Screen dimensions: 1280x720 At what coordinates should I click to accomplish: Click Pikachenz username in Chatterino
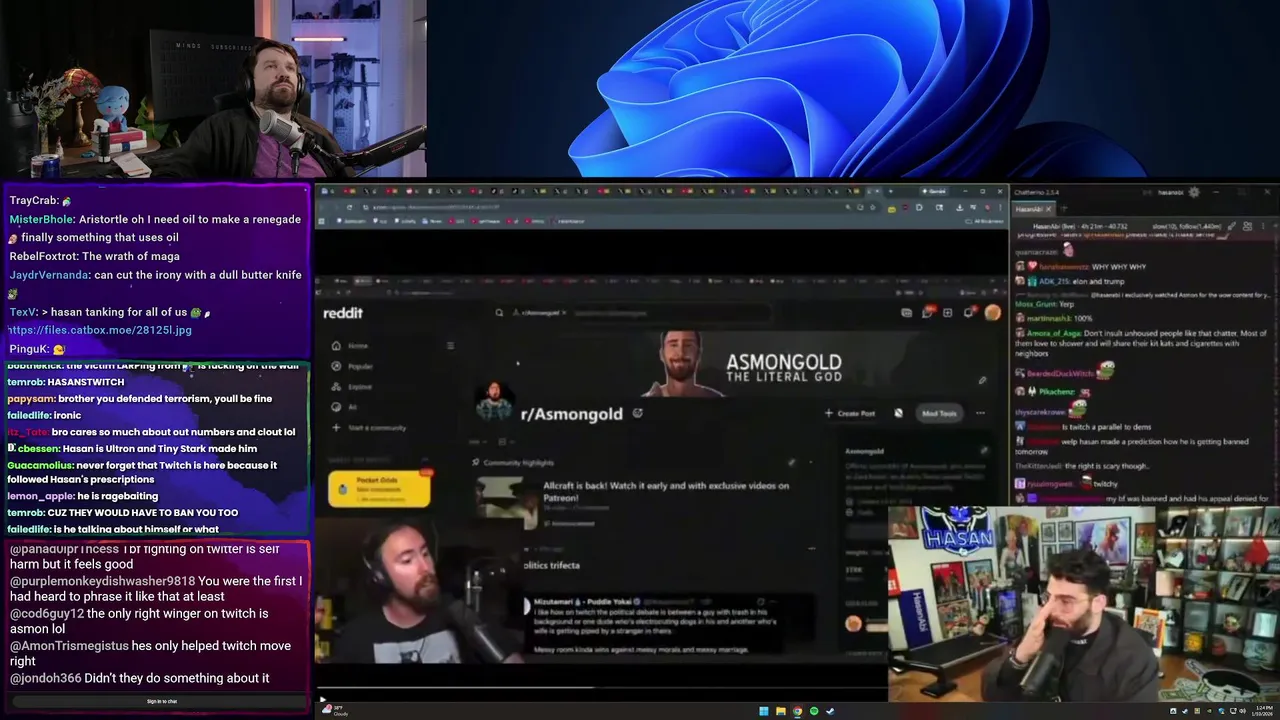tap(1057, 392)
